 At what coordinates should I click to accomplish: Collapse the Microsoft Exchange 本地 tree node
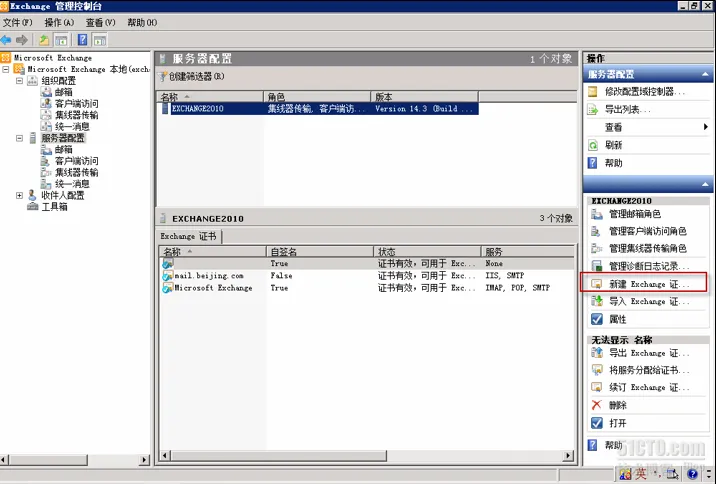click(6, 69)
